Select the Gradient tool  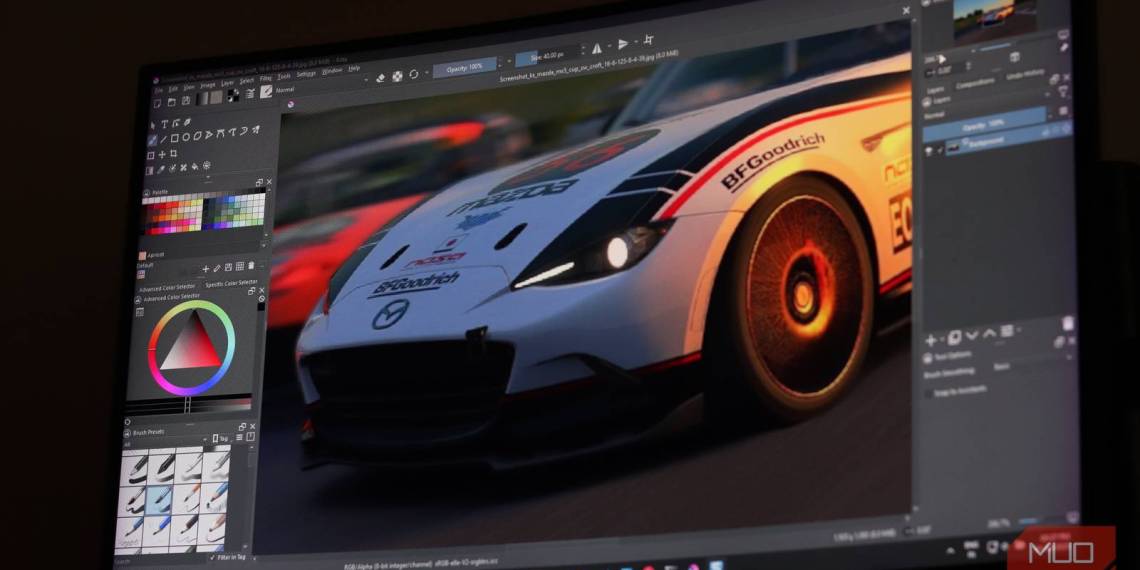(149, 171)
